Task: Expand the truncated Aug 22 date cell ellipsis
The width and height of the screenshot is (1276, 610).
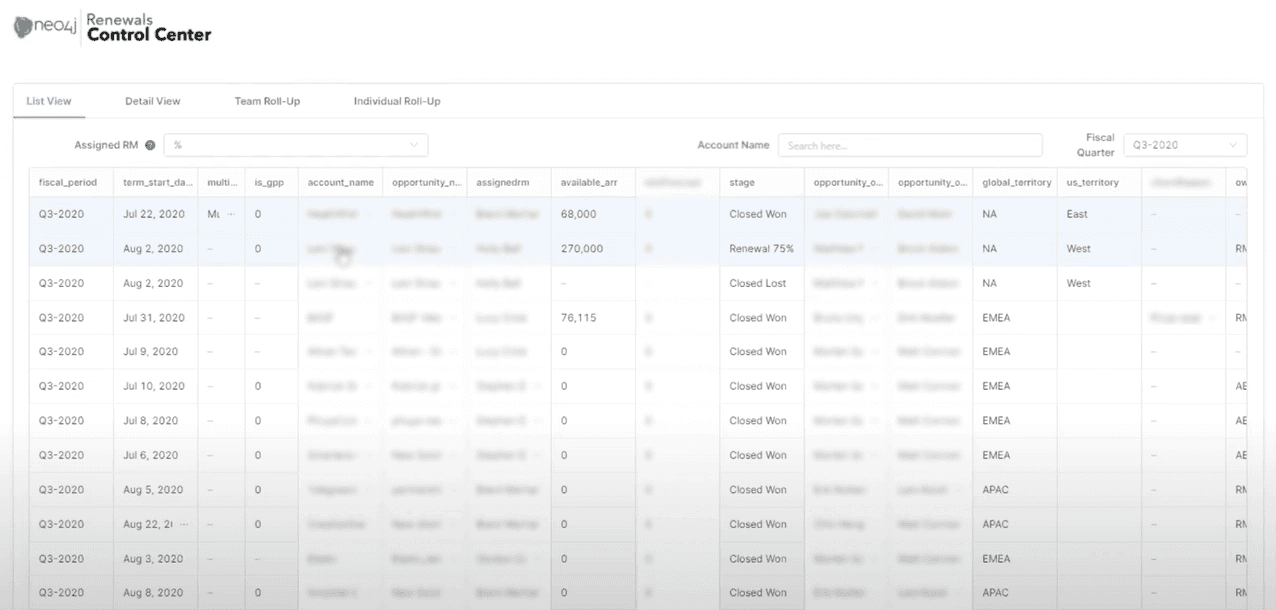Action: tap(182, 524)
